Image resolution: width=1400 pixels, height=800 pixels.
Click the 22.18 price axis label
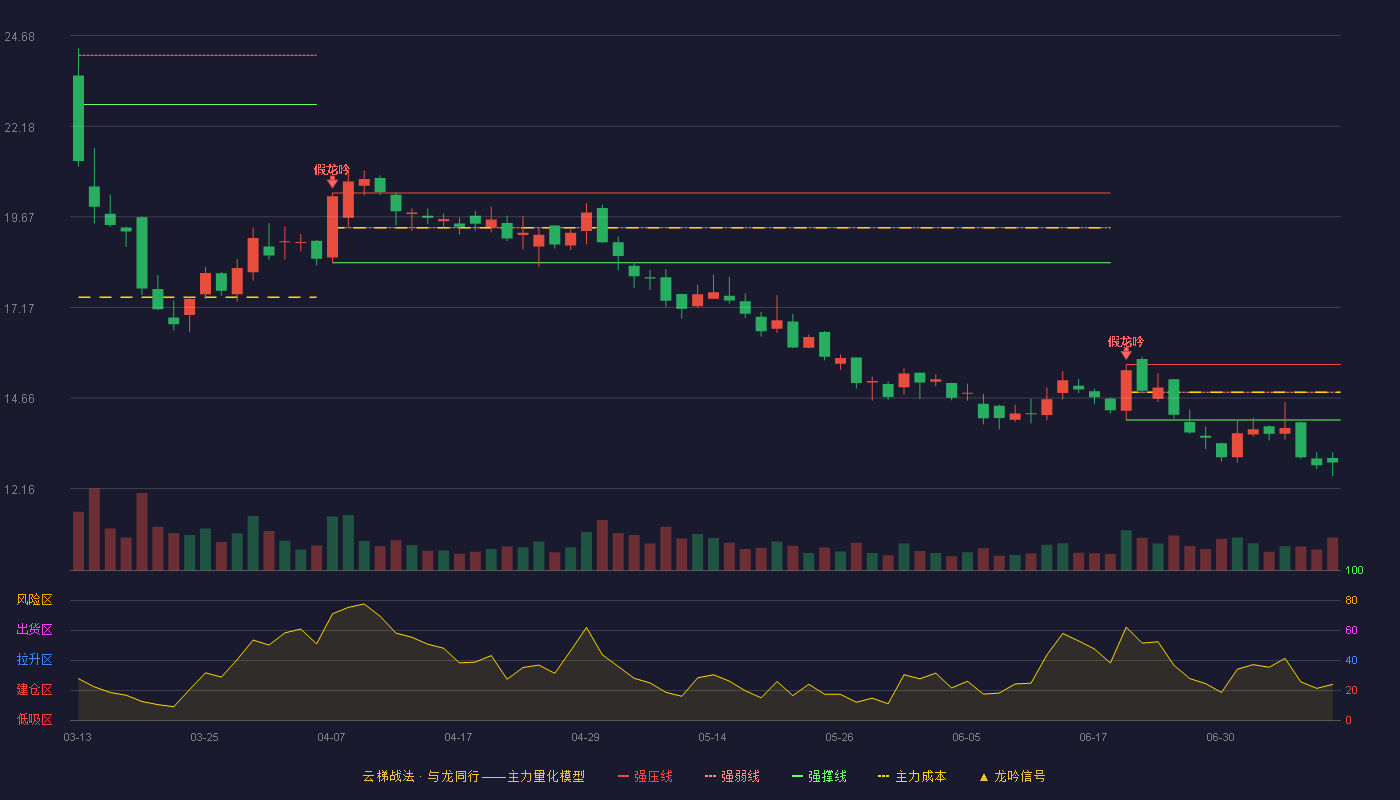[x=19, y=127]
